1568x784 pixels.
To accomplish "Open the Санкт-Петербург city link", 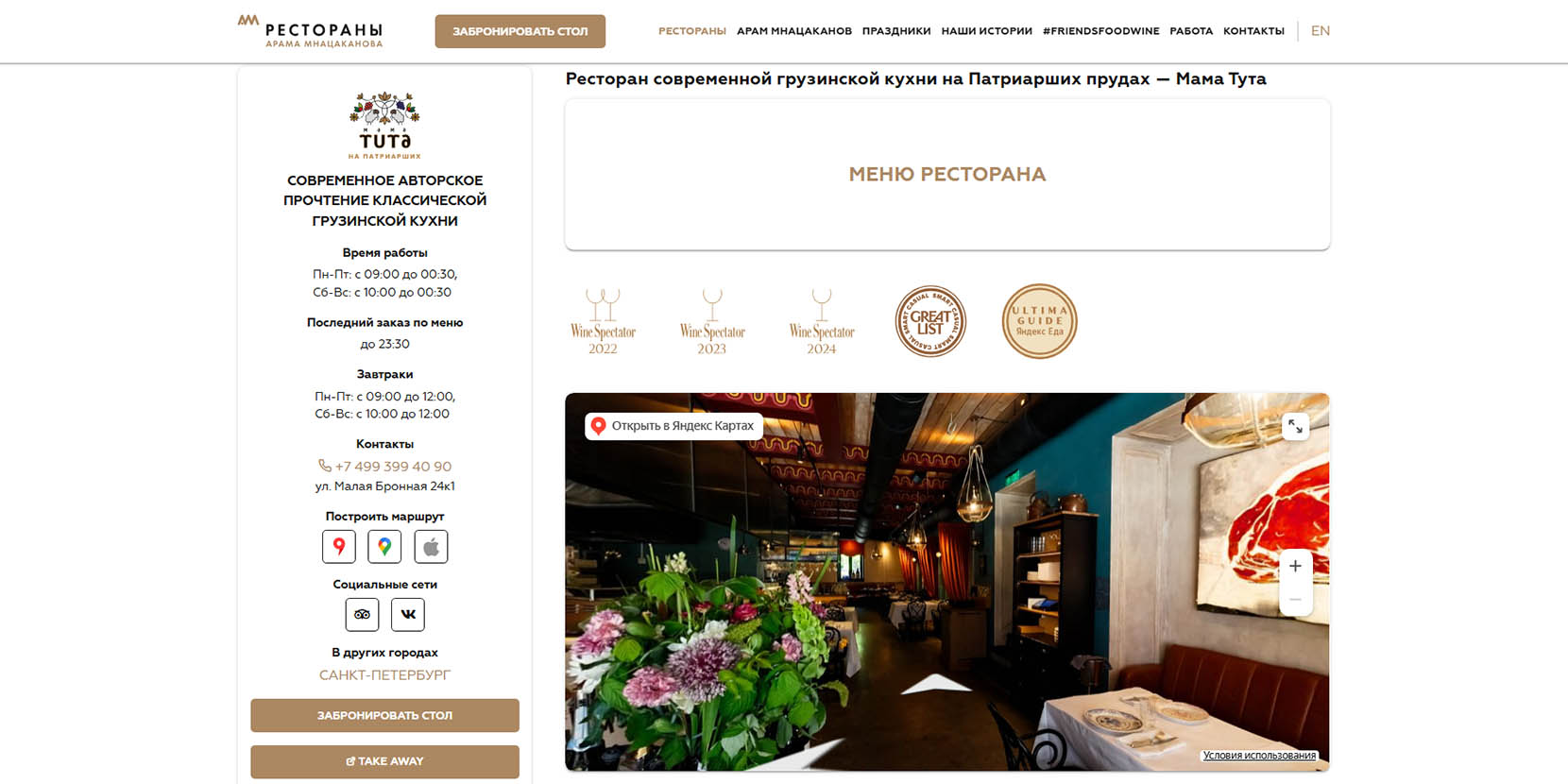I will click(384, 675).
